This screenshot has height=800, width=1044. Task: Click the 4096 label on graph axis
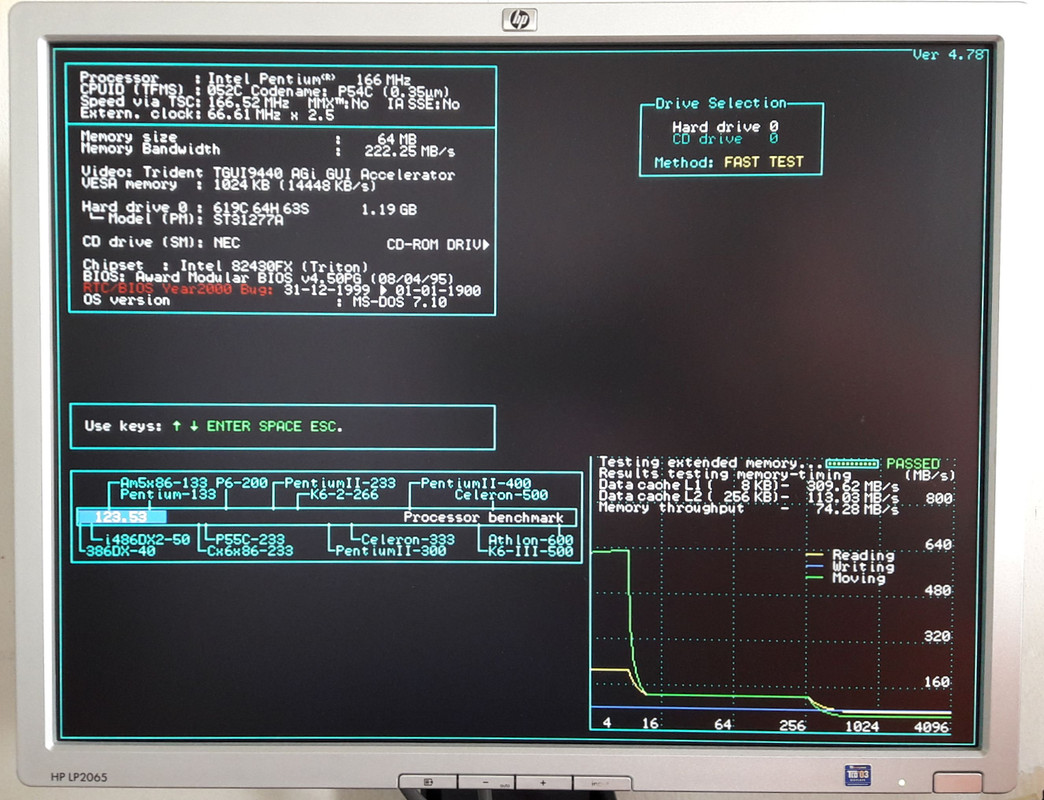click(931, 727)
